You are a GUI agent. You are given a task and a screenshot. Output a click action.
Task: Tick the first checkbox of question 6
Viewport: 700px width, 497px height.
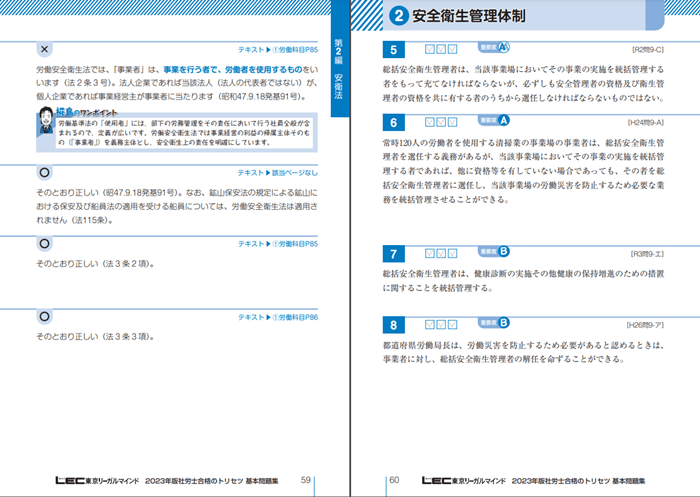(429, 122)
